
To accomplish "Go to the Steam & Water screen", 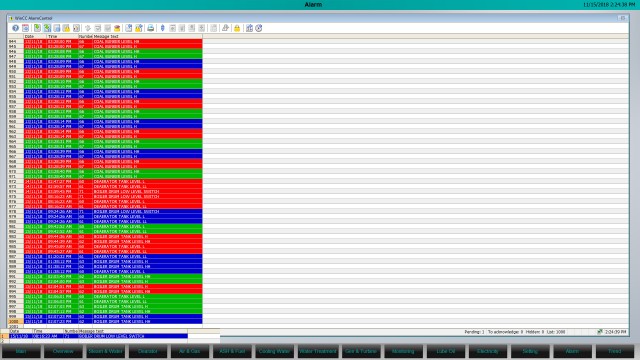I will point(105,351).
